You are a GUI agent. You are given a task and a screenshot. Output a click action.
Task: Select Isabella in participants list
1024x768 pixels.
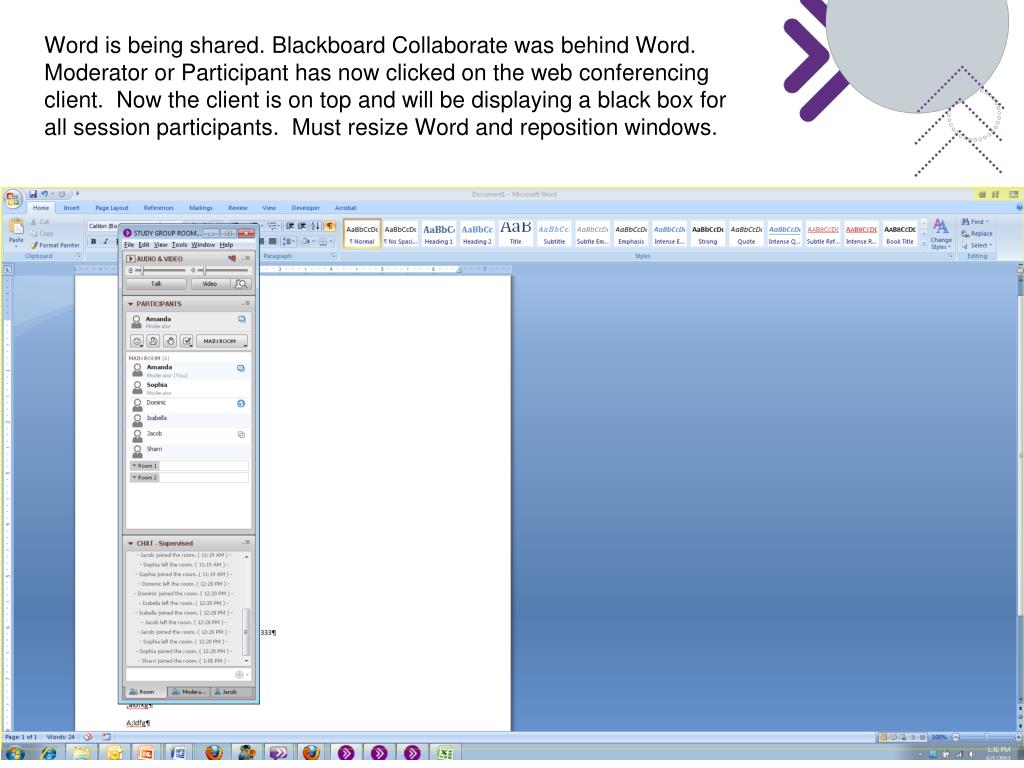coord(188,420)
